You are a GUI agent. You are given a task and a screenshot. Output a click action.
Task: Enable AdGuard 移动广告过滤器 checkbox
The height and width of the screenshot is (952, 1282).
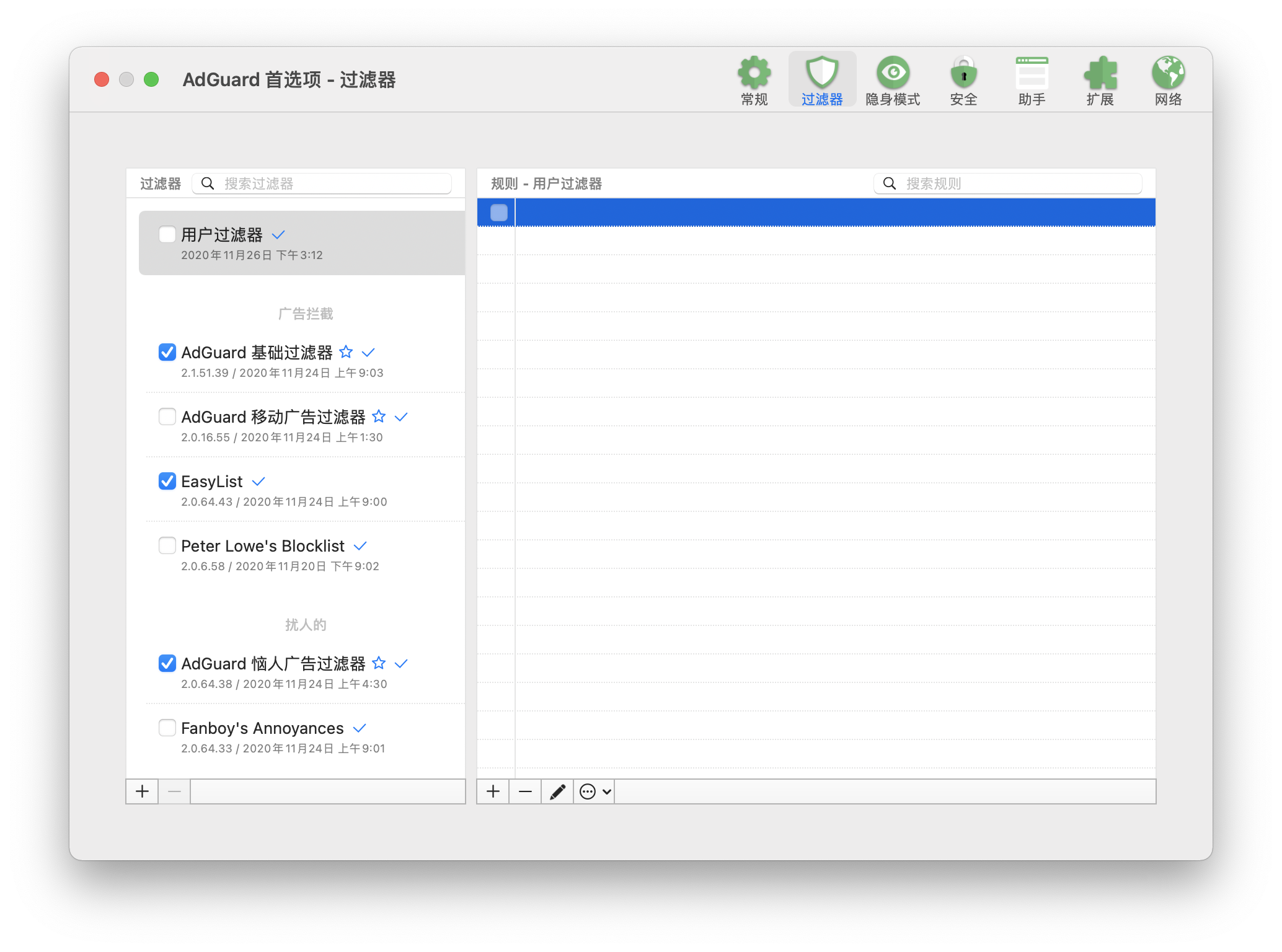click(x=167, y=416)
